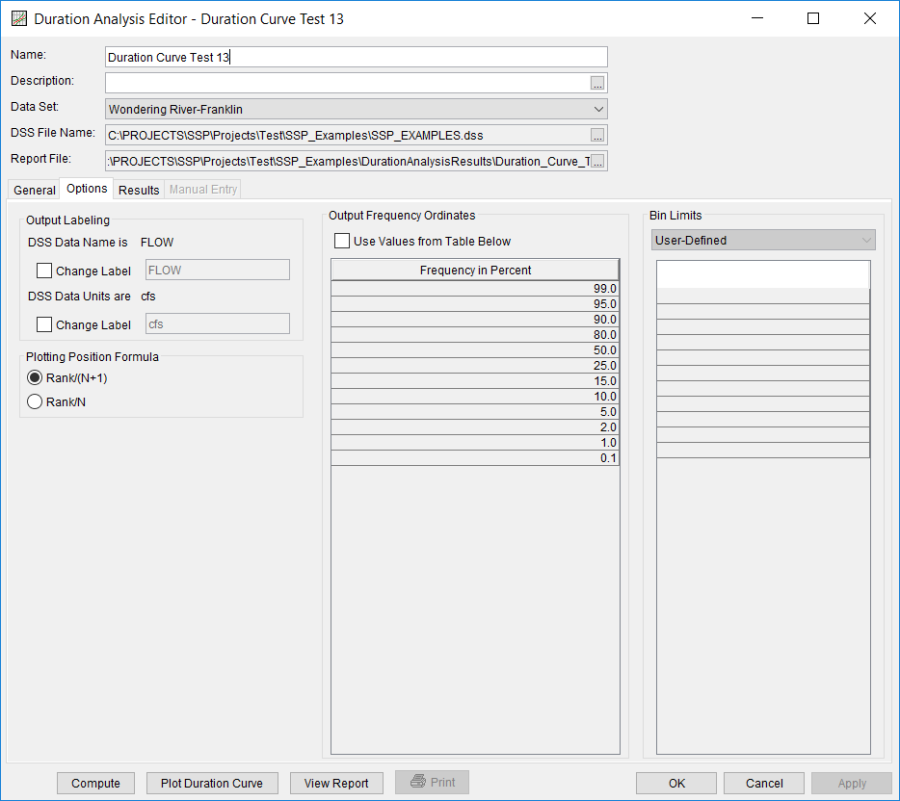Screen dimensions: 900x801
Task: Enable Change Label checkbox beside FLOW field
Action: pos(44,271)
